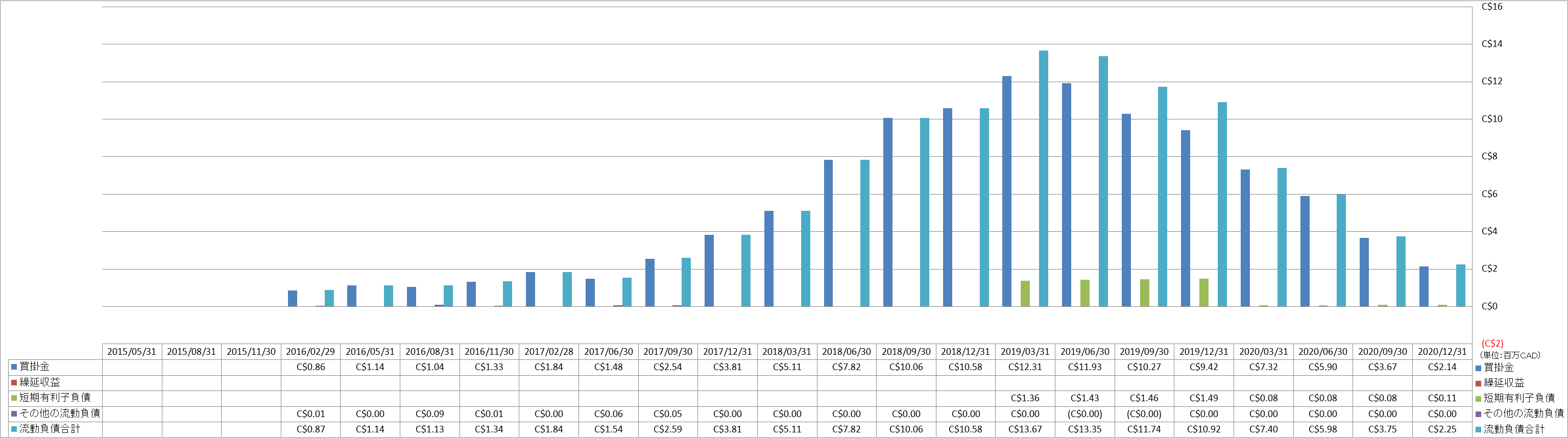
Task: Click the C$0.11 short-term debt cell
Action: click(1442, 398)
